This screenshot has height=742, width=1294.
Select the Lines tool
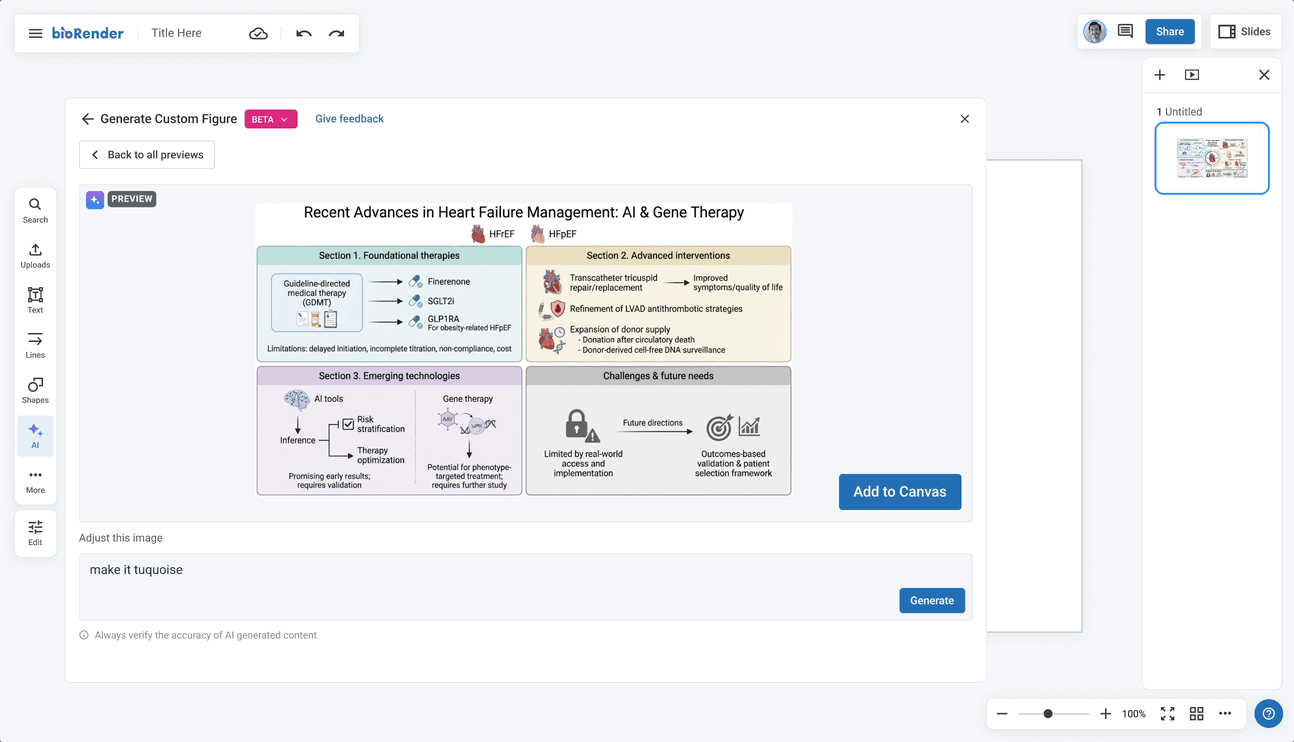[x=35, y=345]
